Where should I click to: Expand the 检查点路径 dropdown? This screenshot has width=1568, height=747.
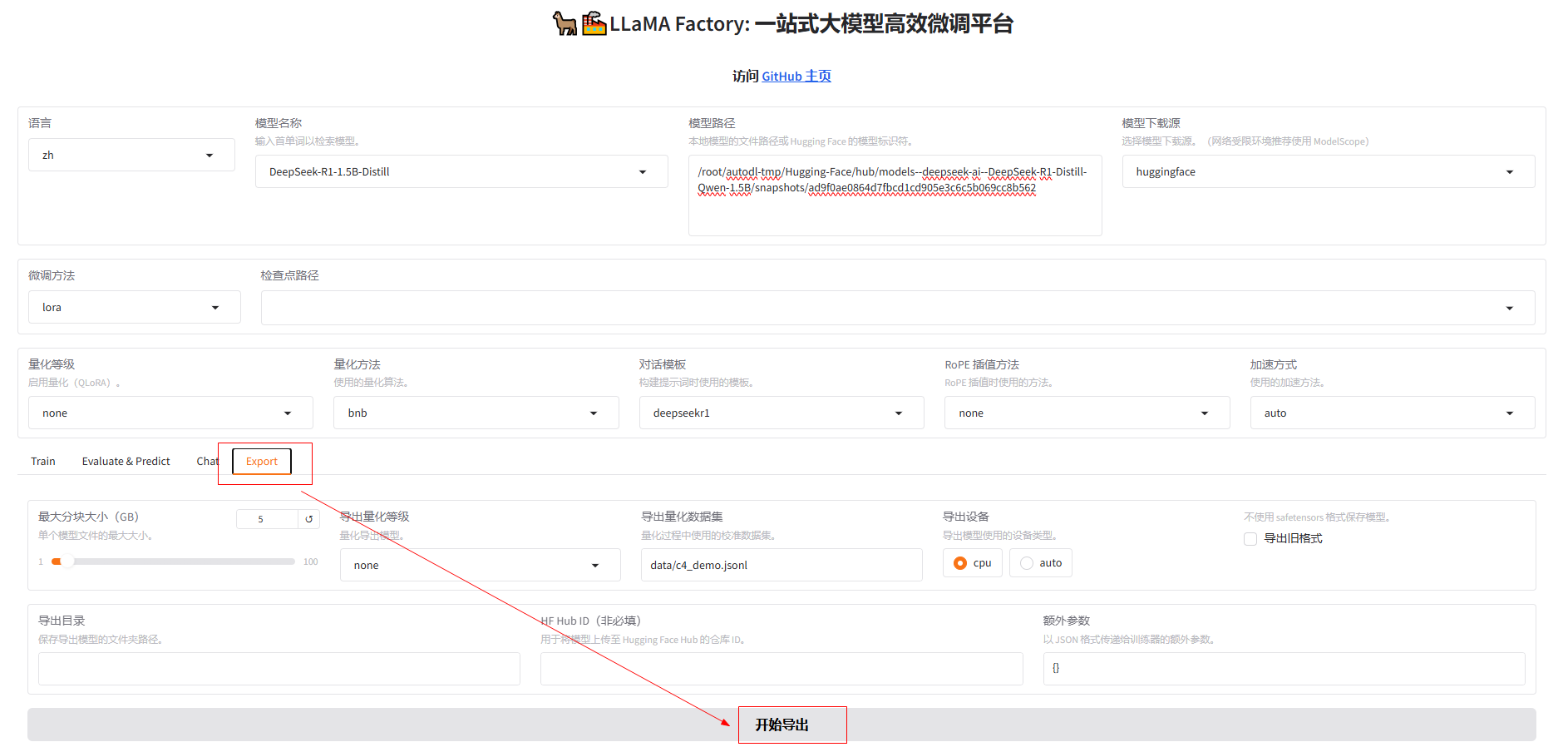[x=898, y=308]
